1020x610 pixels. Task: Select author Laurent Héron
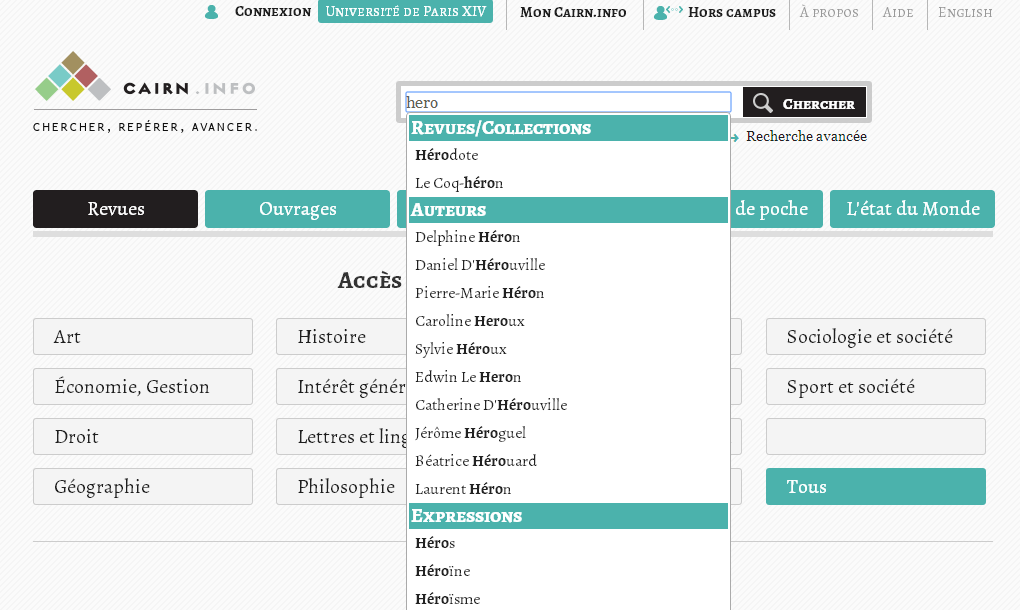[x=568, y=488]
